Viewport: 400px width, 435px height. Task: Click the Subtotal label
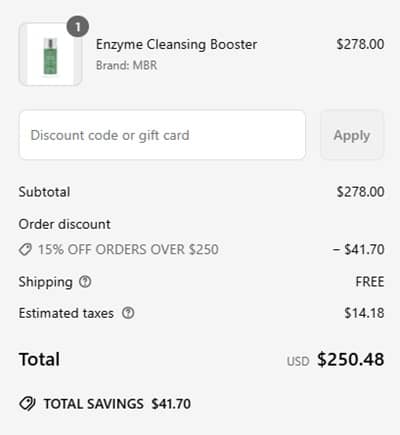click(x=44, y=192)
